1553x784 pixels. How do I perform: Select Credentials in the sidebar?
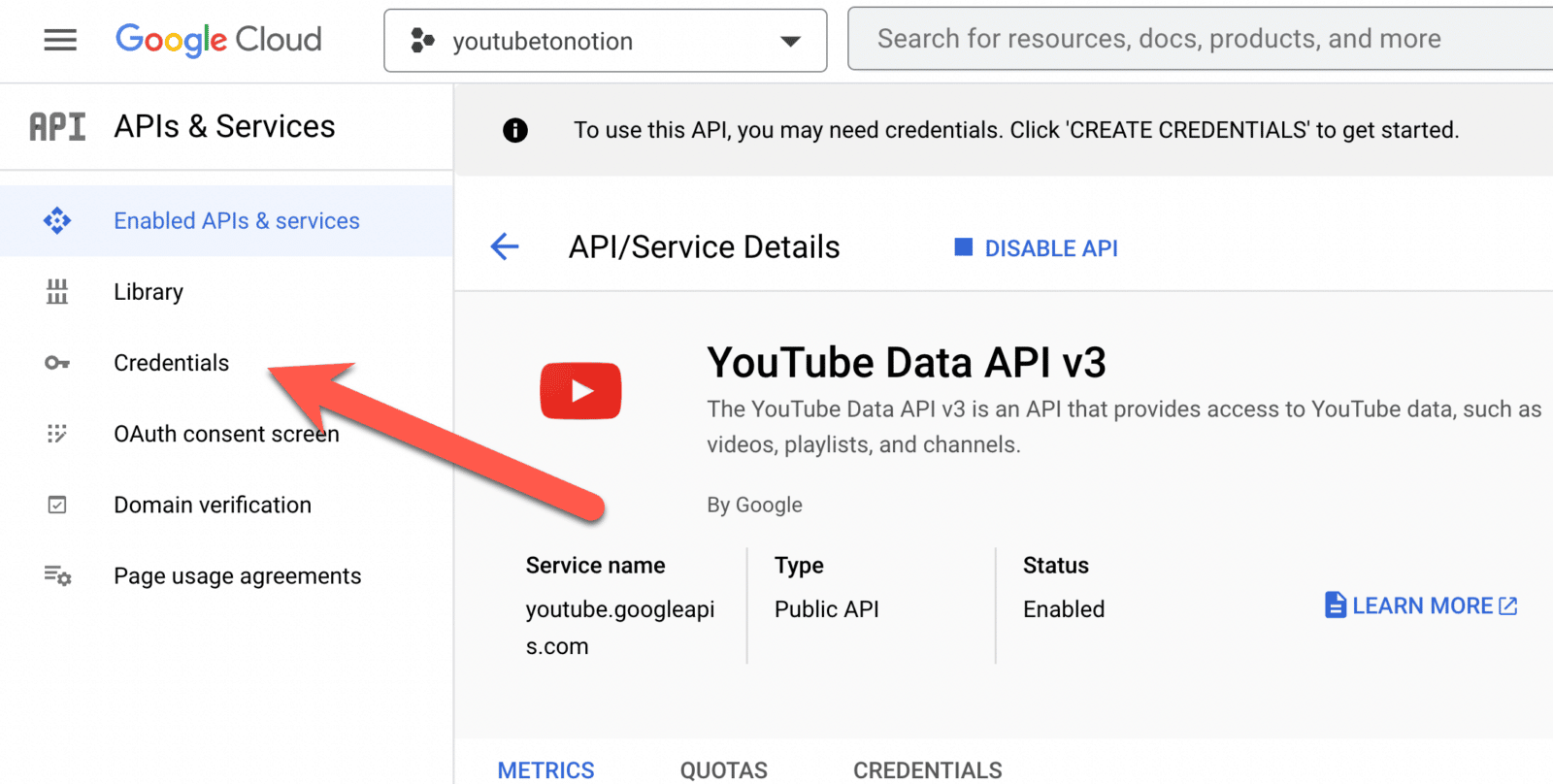point(171,363)
